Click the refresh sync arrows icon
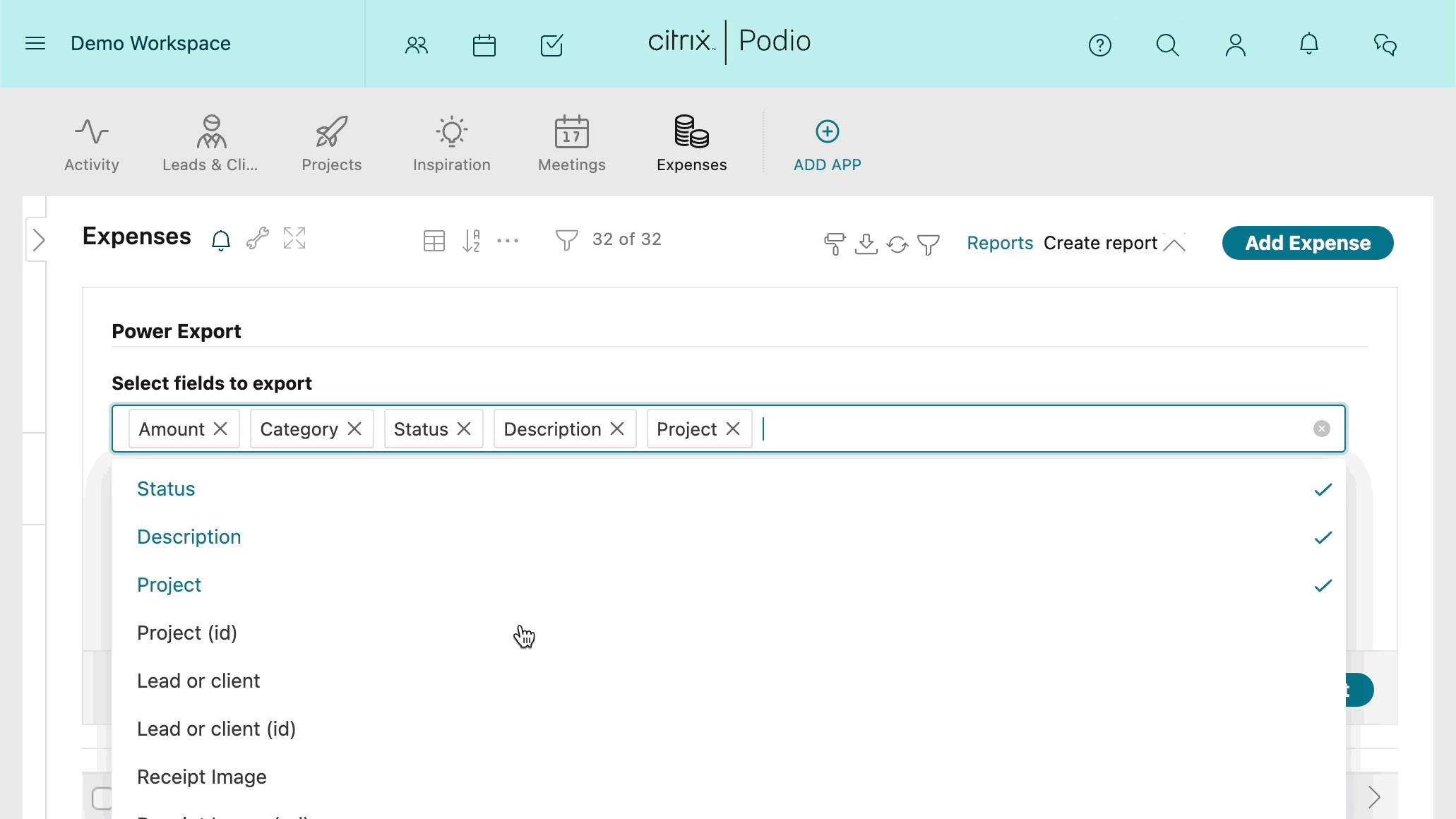Viewport: 1456px width, 819px height. tap(897, 244)
